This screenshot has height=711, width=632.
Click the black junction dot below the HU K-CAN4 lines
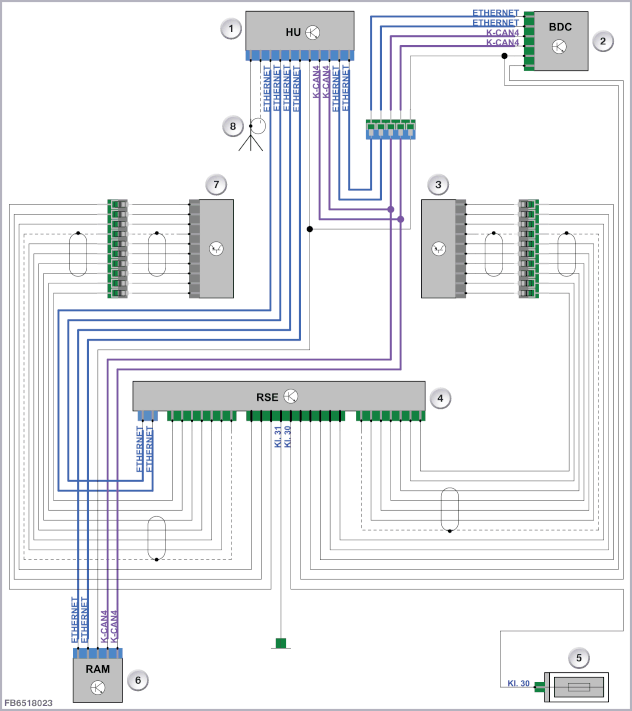point(310,229)
